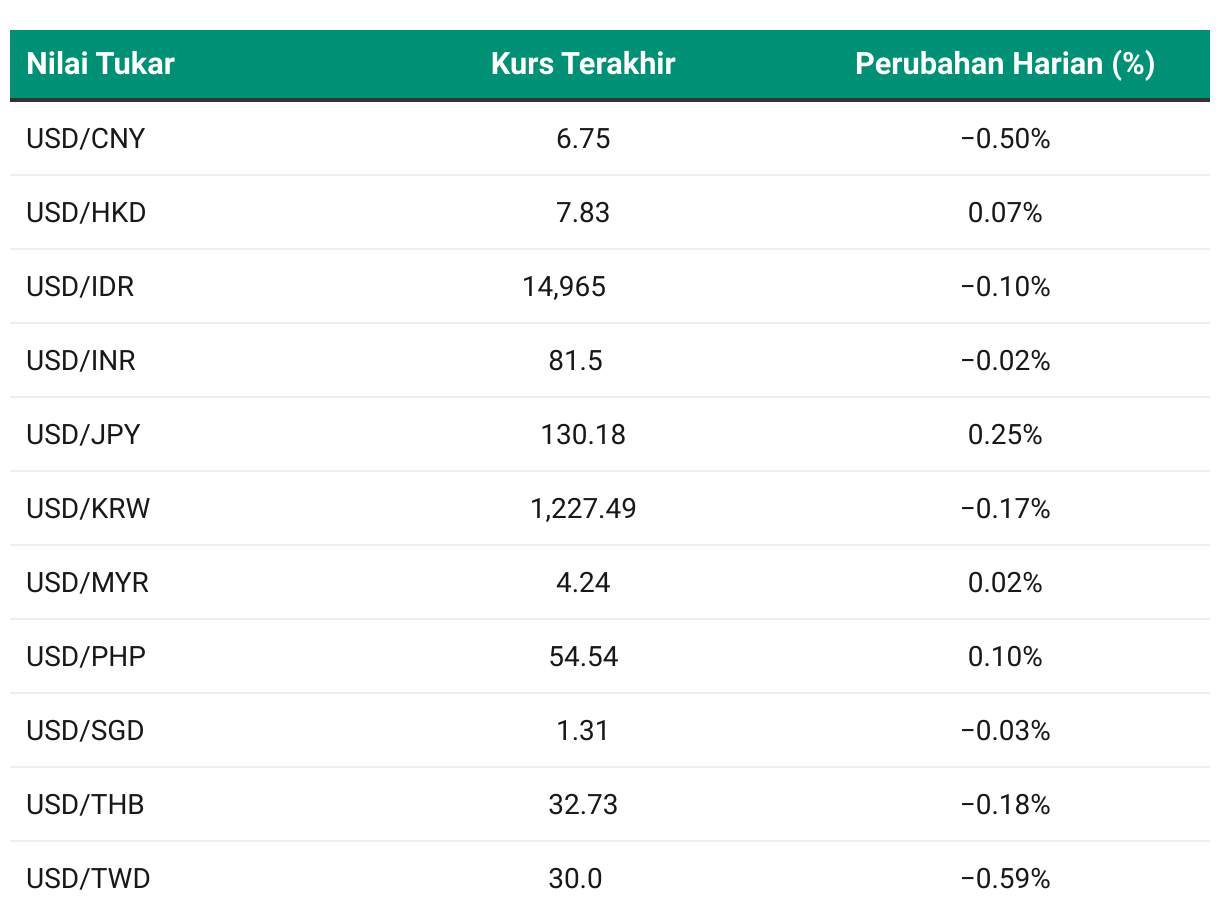Click the Kurs Terakhir column header
Viewport: 1220px width, 924px height.
[x=583, y=64]
